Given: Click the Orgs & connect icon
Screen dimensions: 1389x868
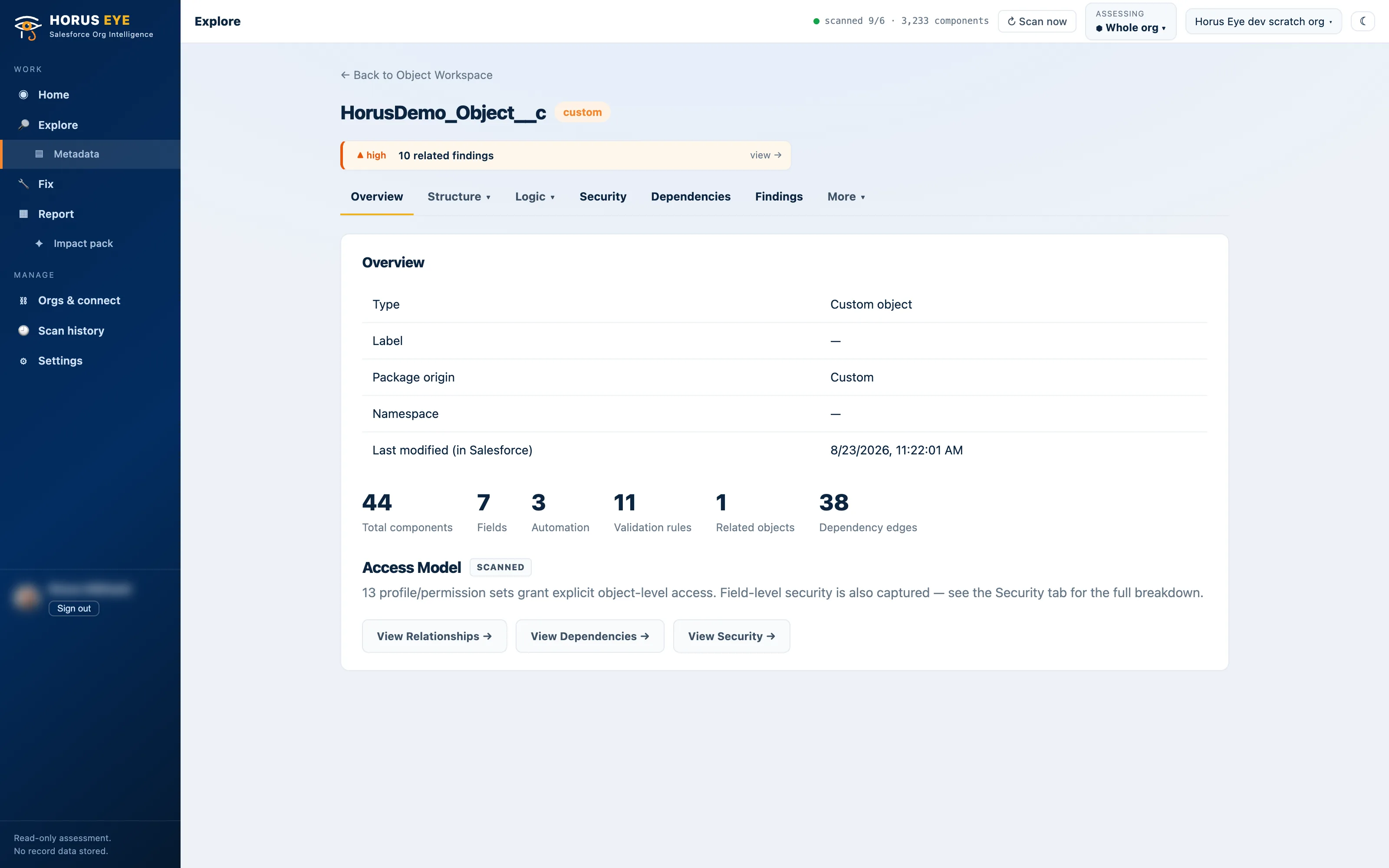Looking at the screenshot, I should [23, 301].
